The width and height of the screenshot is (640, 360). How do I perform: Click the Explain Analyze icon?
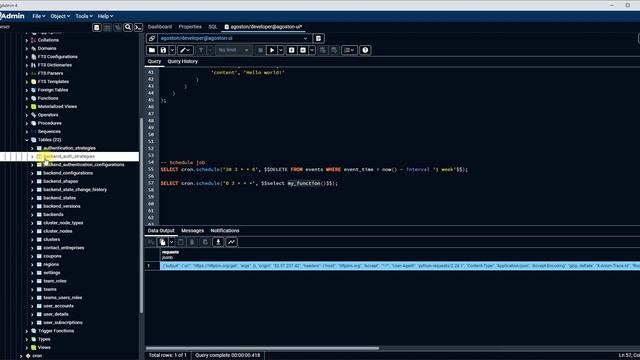[303, 50]
